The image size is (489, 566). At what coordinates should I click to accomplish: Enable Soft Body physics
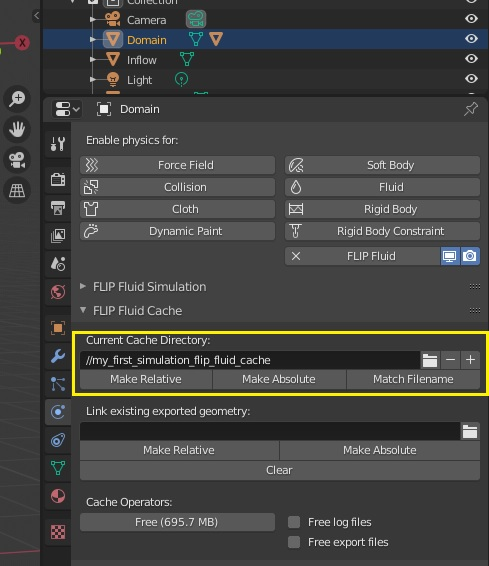383,165
